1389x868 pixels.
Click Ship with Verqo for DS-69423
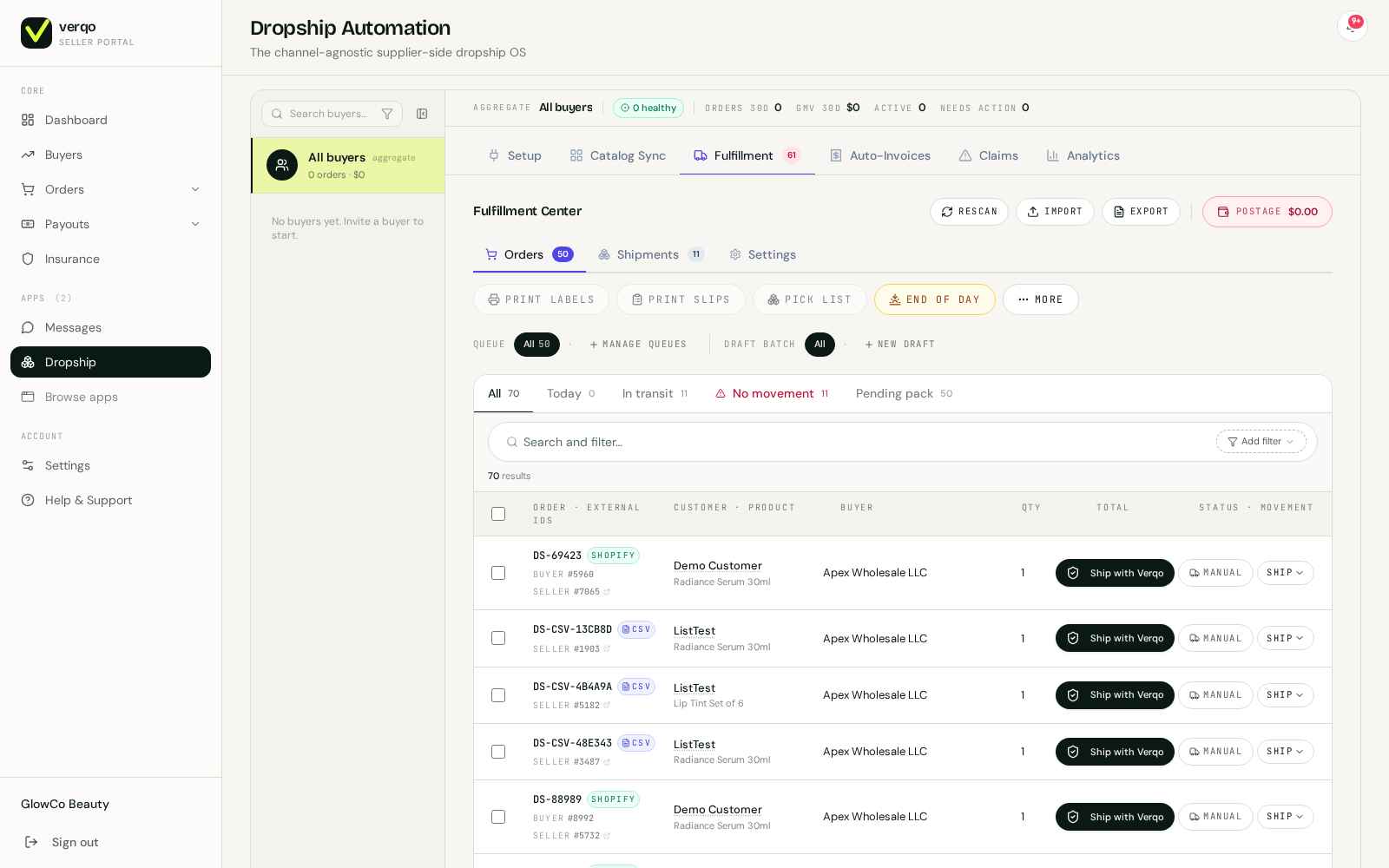1115,573
